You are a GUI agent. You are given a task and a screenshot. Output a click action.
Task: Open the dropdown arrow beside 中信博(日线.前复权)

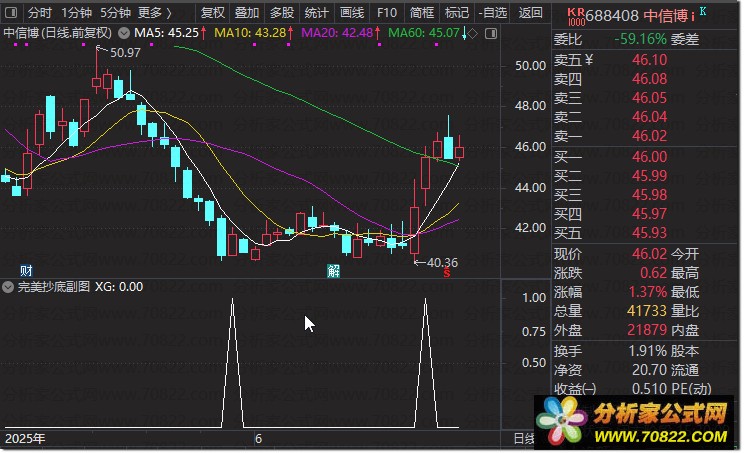click(x=124, y=33)
